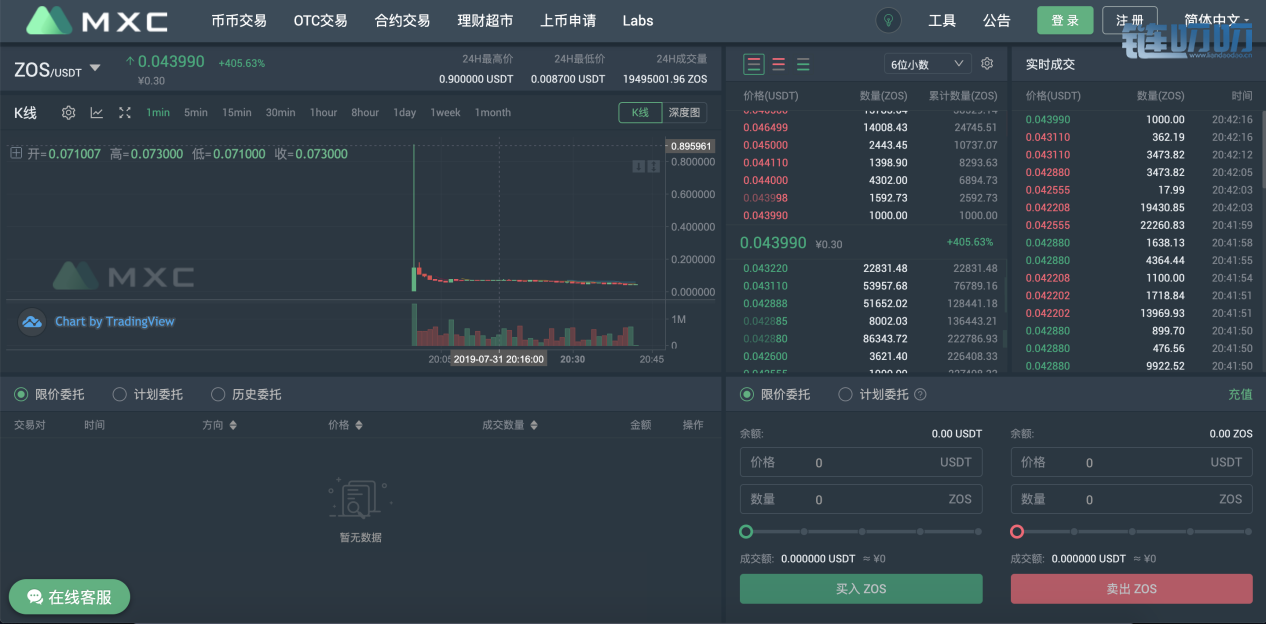This screenshot has height=624, width=1266.
Task: Show combined buy-sell order book view
Action: point(754,64)
